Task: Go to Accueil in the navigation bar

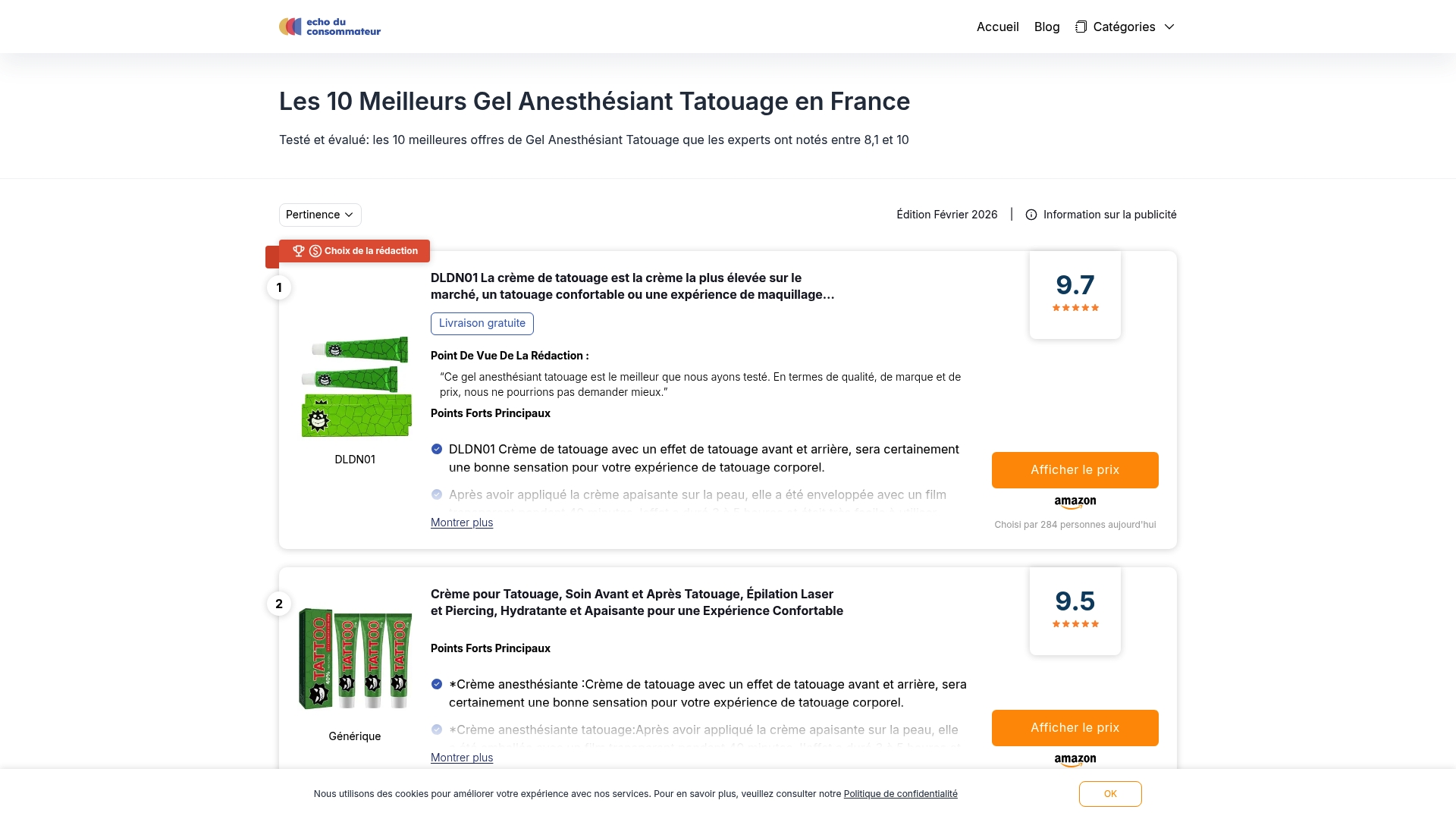Action: click(996, 27)
